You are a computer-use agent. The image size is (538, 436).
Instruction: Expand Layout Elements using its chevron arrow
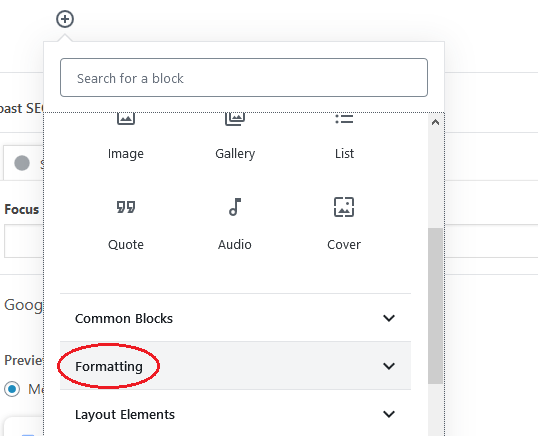pos(389,414)
